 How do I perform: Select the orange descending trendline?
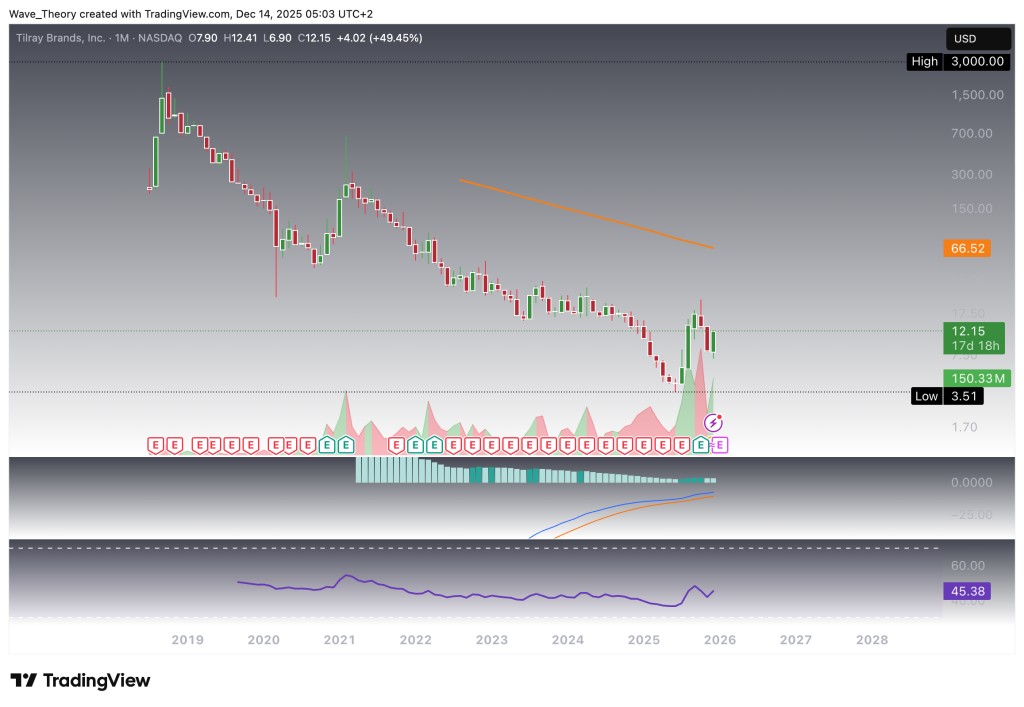pyautogui.click(x=585, y=213)
